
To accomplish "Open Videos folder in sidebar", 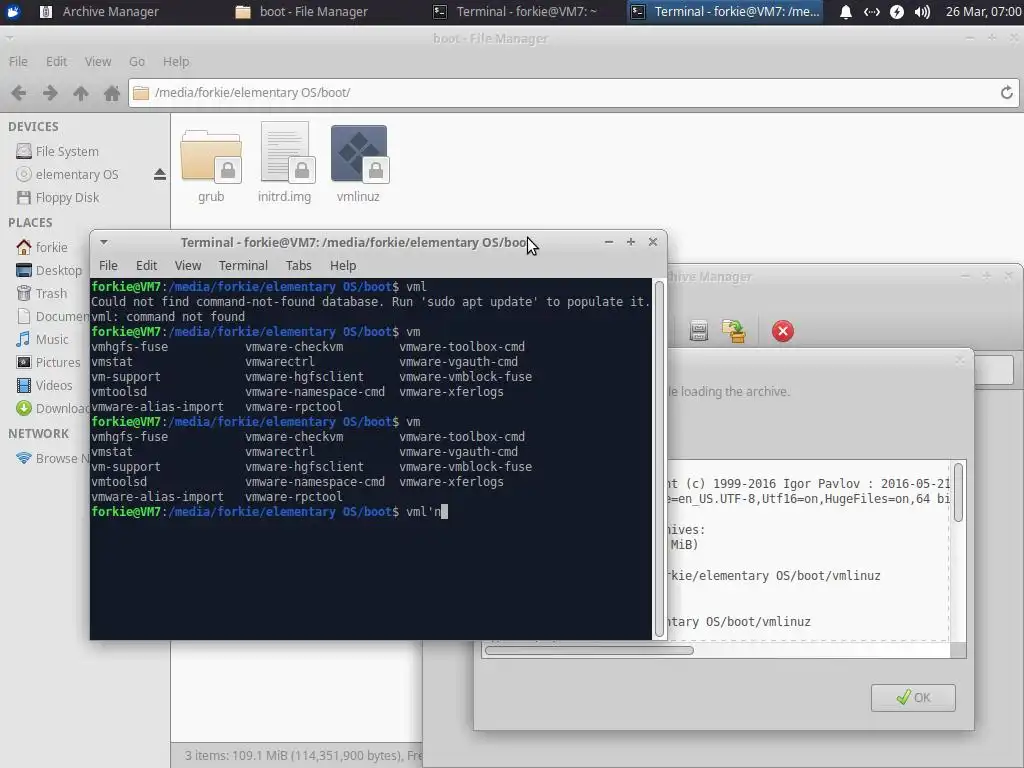I will point(44,385).
